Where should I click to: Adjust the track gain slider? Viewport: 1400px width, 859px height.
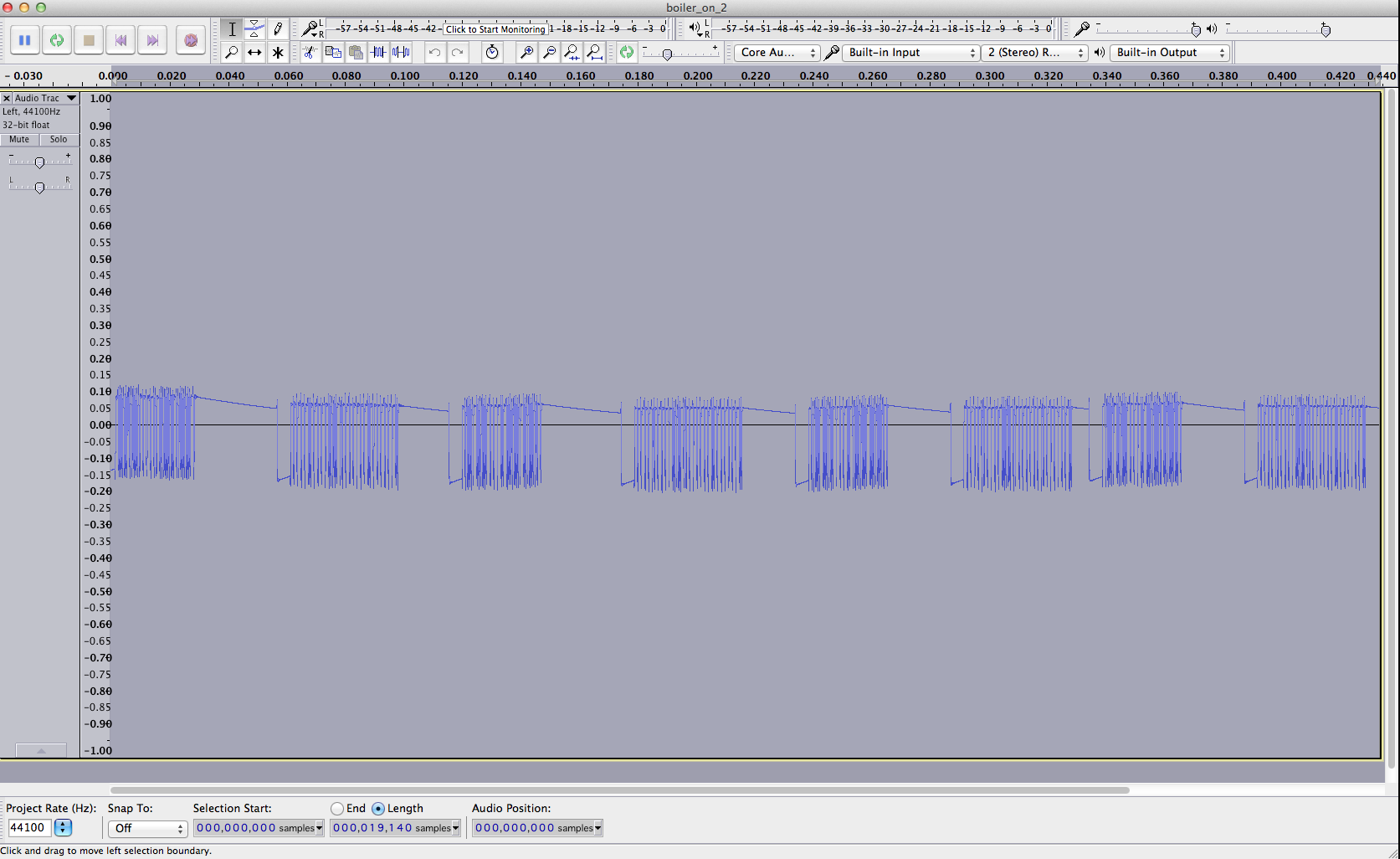39,162
